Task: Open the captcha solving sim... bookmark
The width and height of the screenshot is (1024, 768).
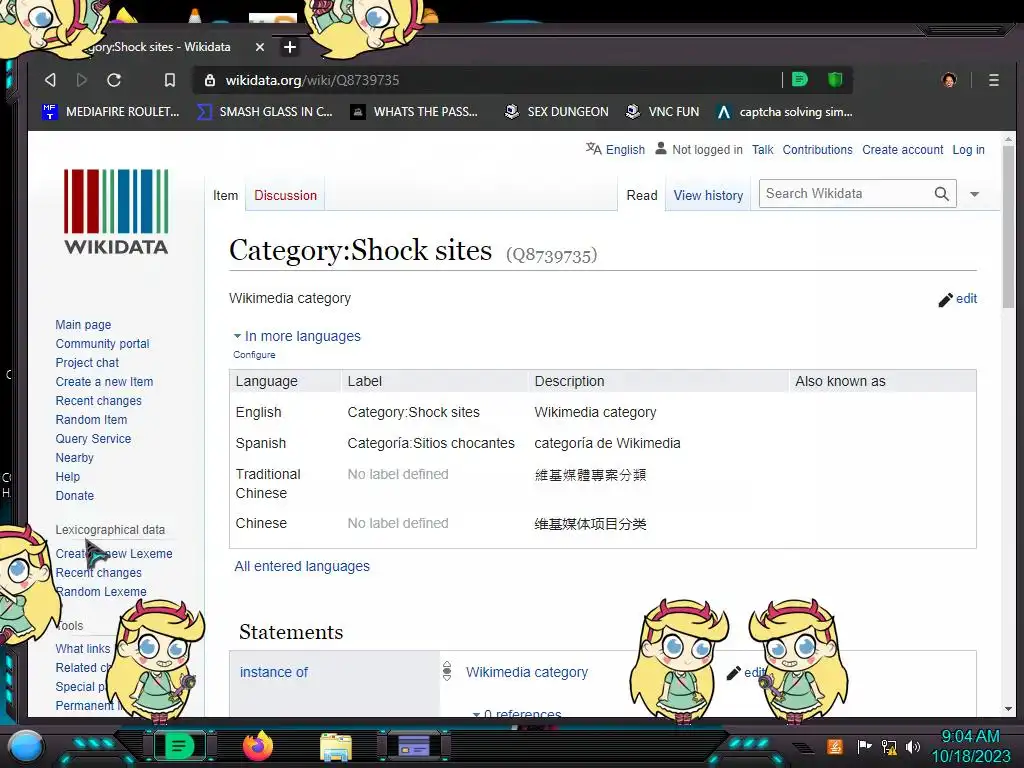Action: (x=784, y=112)
